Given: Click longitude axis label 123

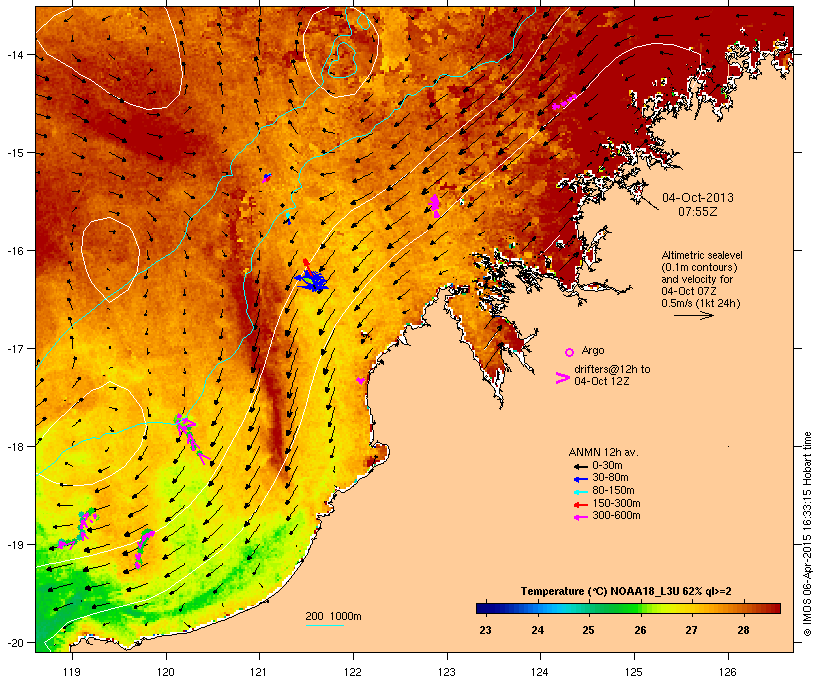Looking at the screenshot, I should pyautogui.click(x=447, y=672).
